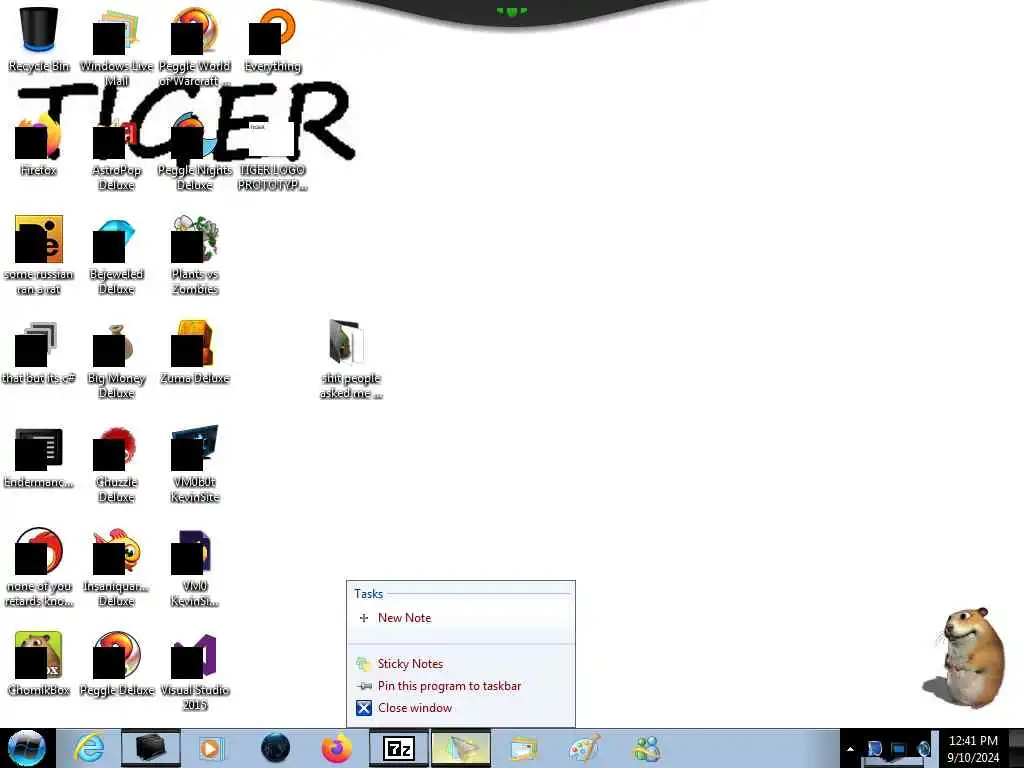
Task: Select the VM0BUt KevinSite desktop icon
Action: pos(195,464)
